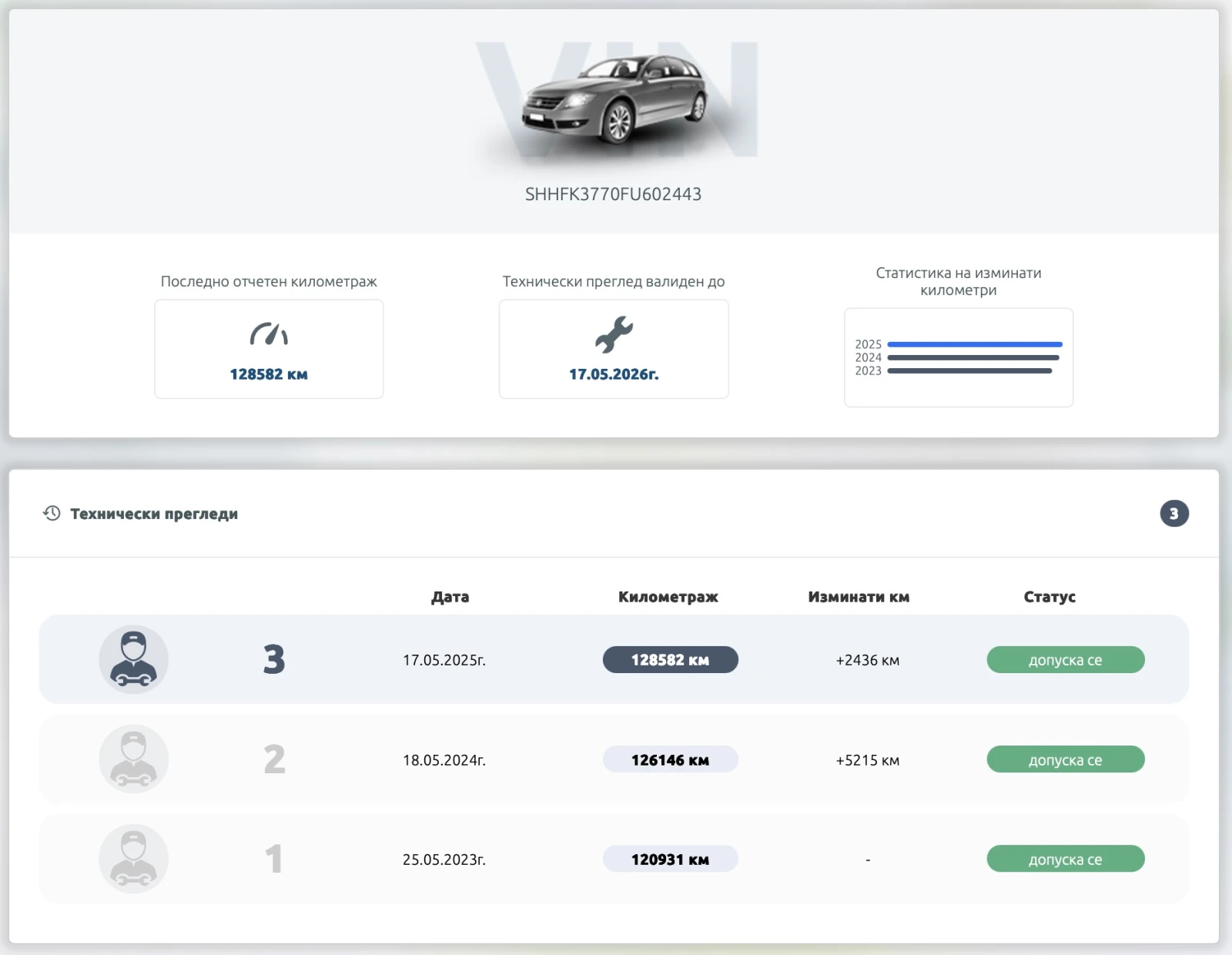The image size is (1232, 955).
Task: Click the inspections count badge showing 3
Action: [x=1173, y=514]
